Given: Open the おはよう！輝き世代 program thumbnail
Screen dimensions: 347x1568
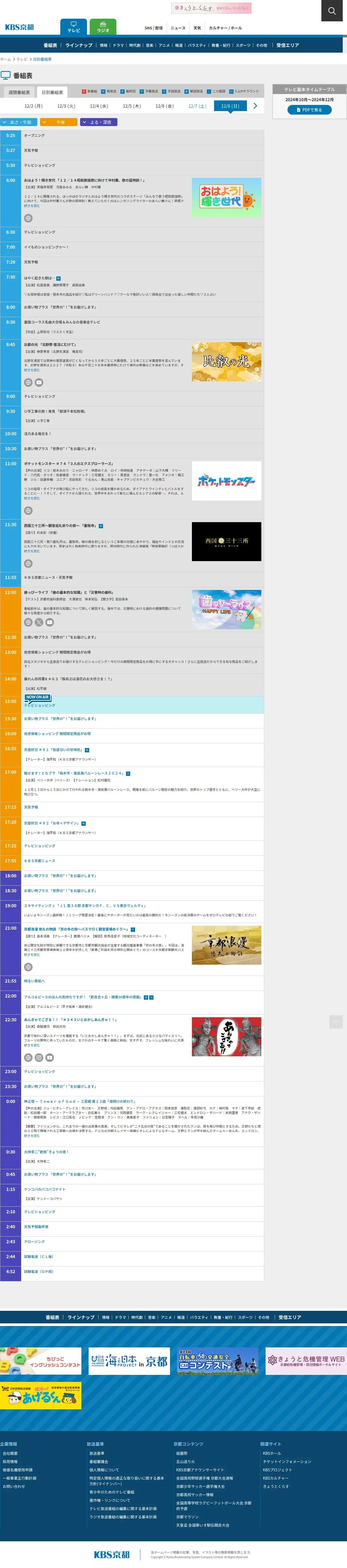Looking at the screenshot, I should click(226, 197).
